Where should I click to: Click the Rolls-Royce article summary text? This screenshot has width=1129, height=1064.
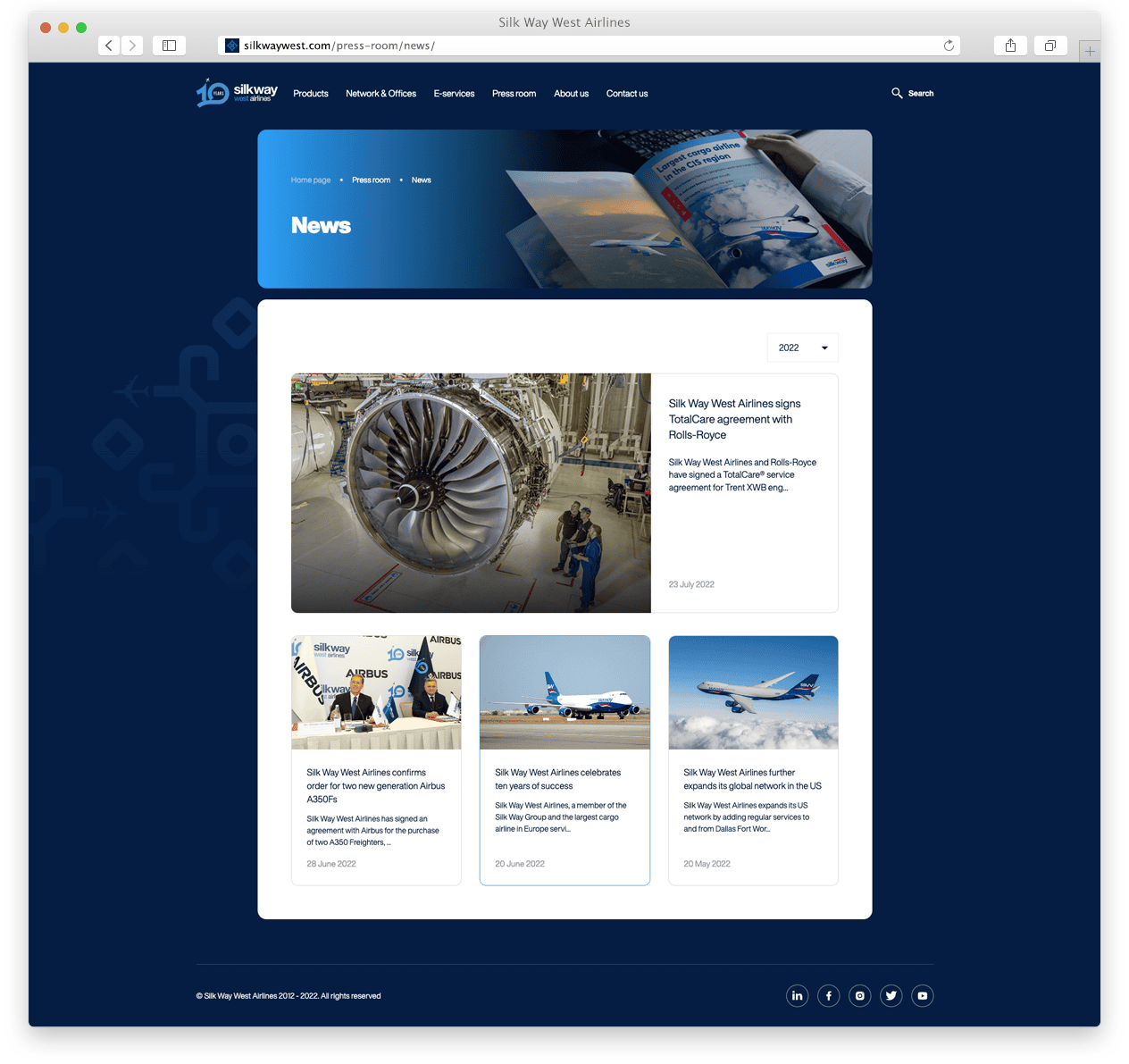pyautogui.click(x=742, y=475)
